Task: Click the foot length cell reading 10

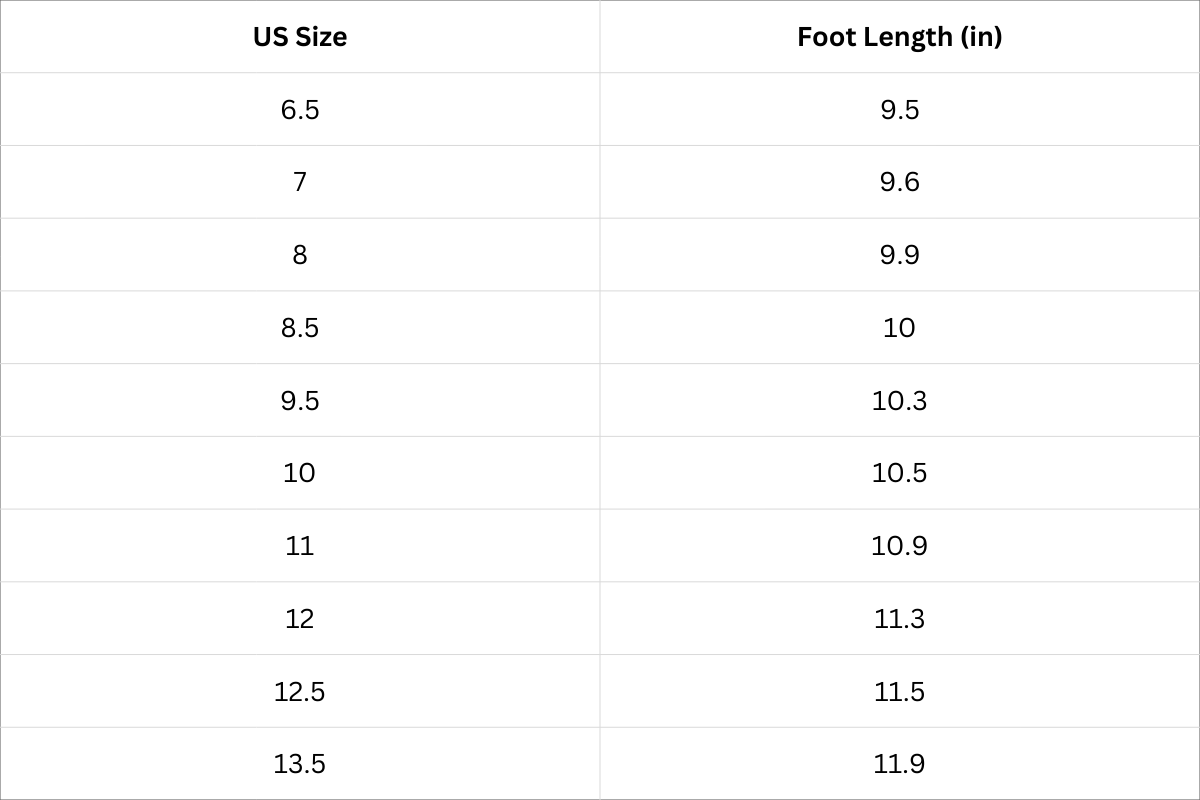Action: click(899, 328)
